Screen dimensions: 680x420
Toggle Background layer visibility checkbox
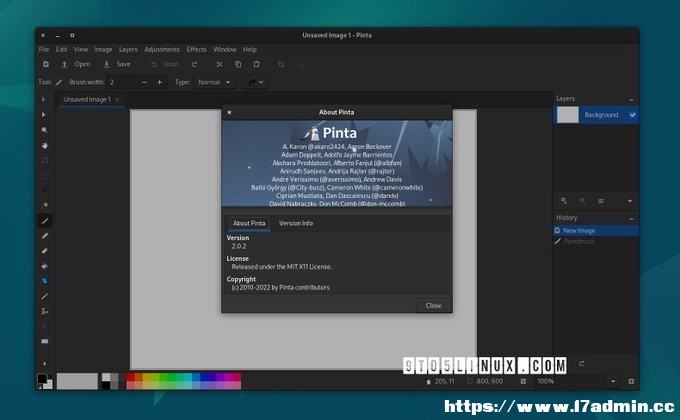(633, 115)
